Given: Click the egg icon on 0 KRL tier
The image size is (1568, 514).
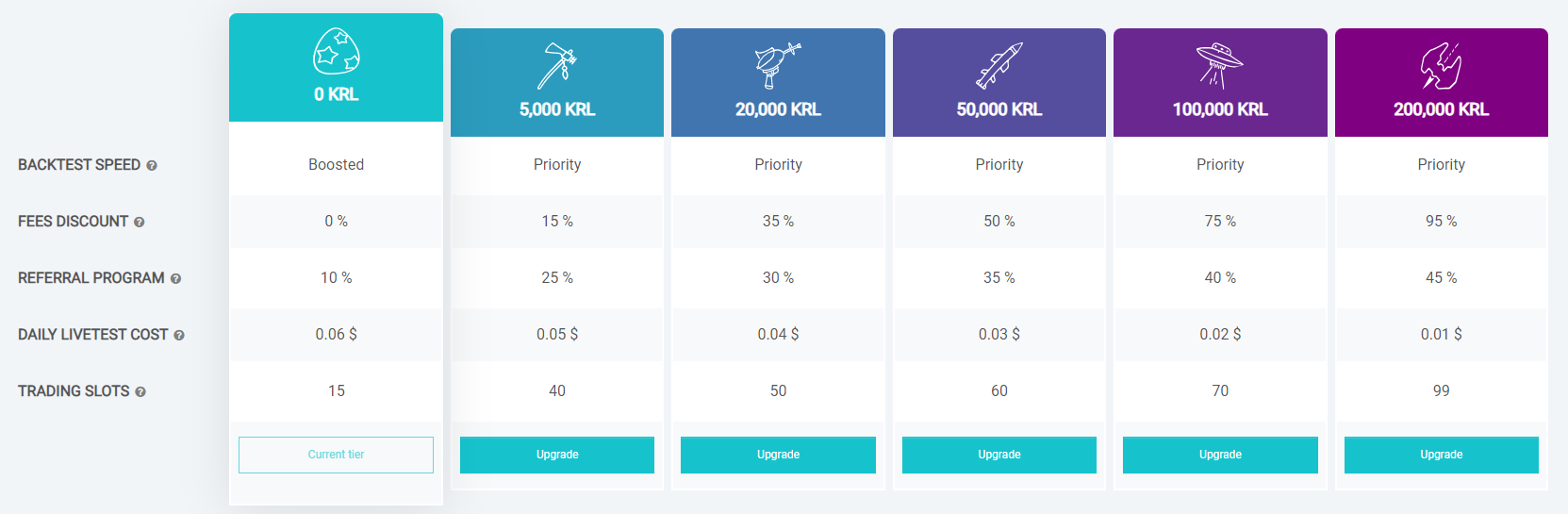Looking at the screenshot, I should point(337,51).
